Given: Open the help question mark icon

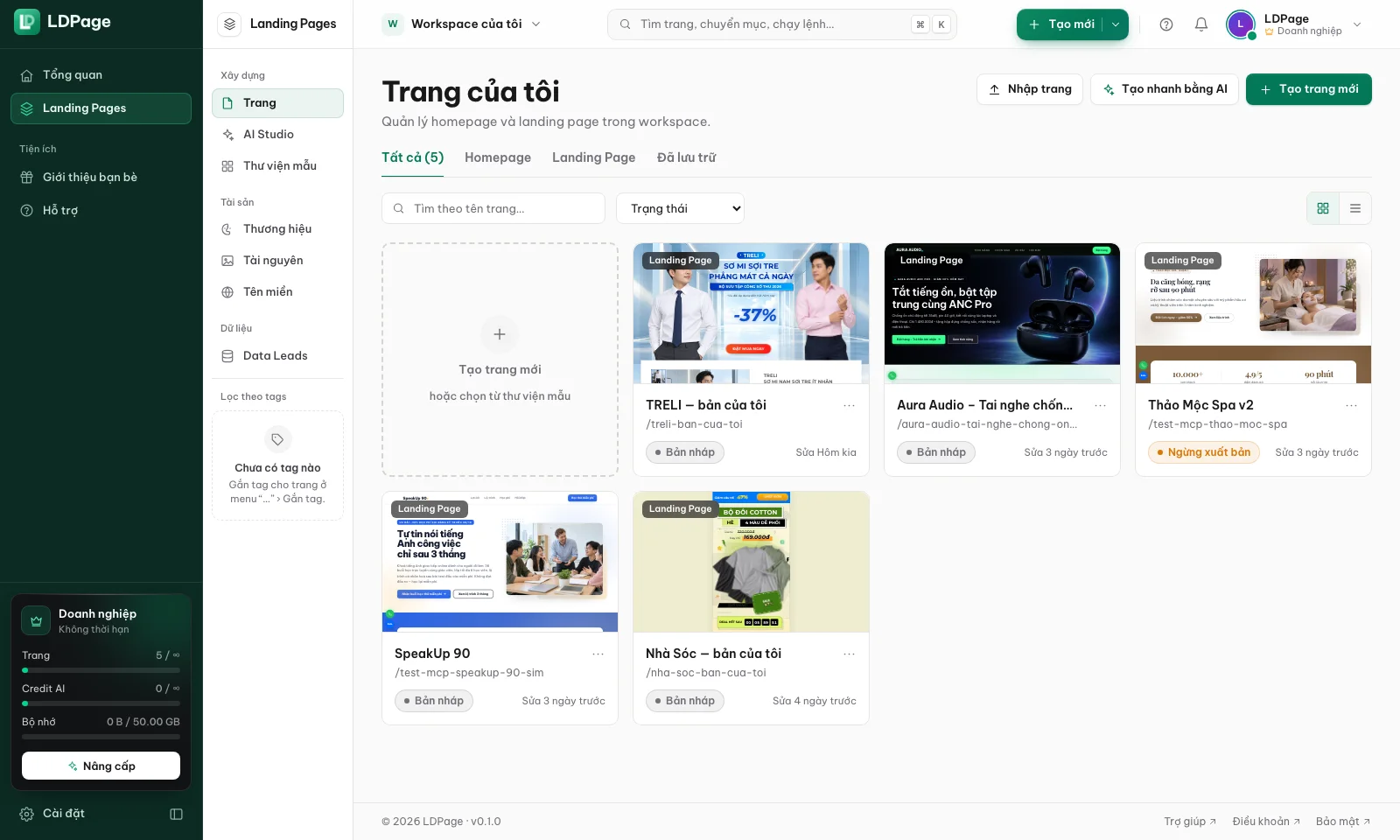Looking at the screenshot, I should [x=1166, y=24].
